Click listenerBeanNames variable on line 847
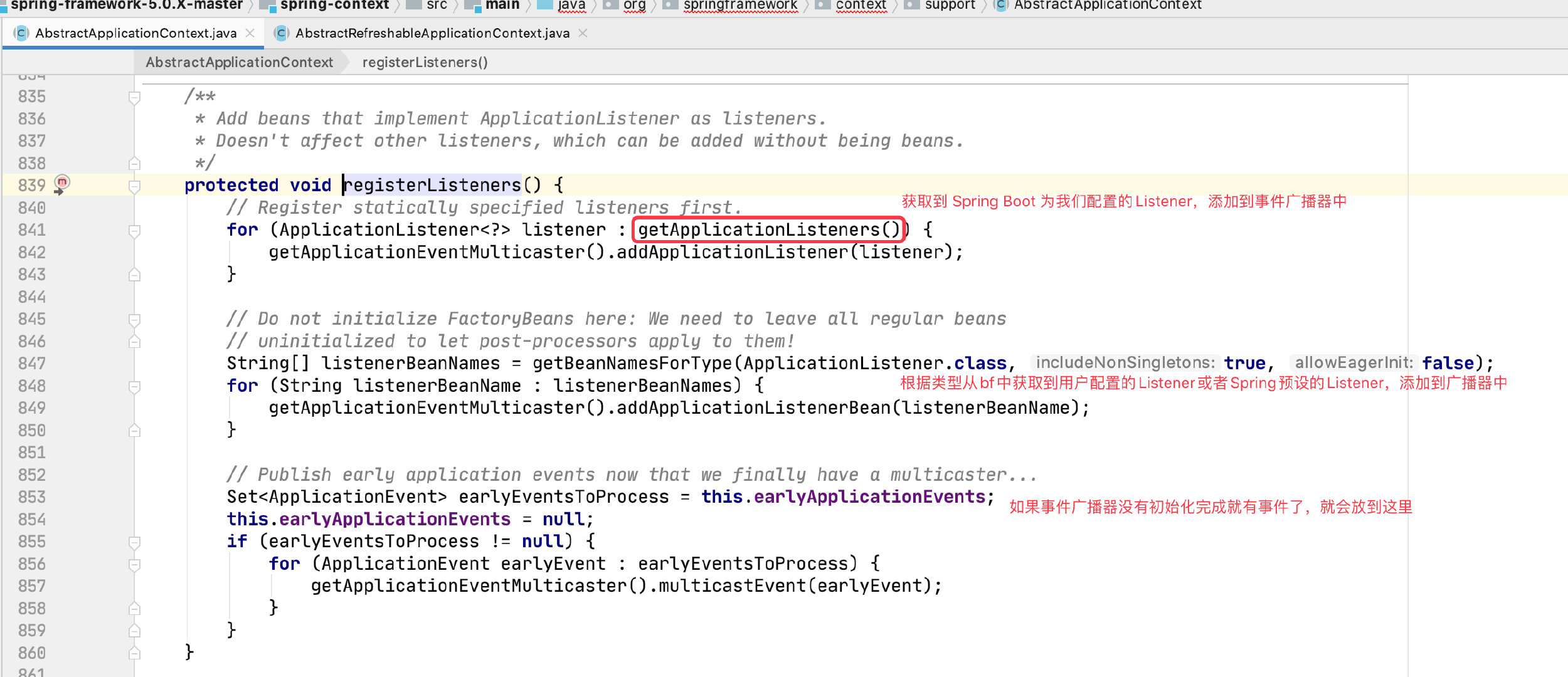Screen dimensions: 1568x677 [x=411, y=364]
